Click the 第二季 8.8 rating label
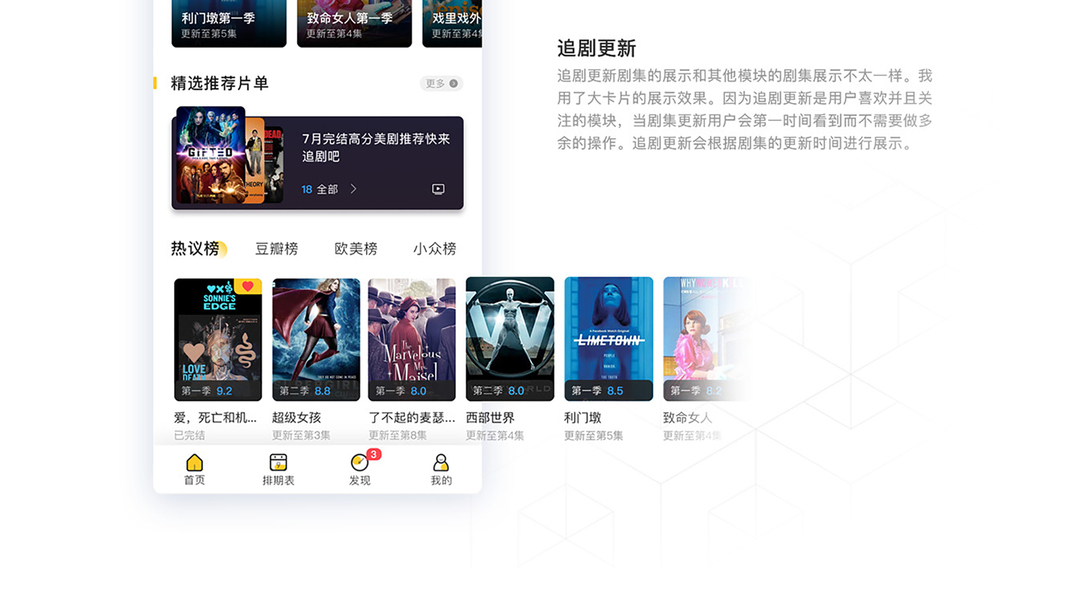1067x600 pixels. 305,391
